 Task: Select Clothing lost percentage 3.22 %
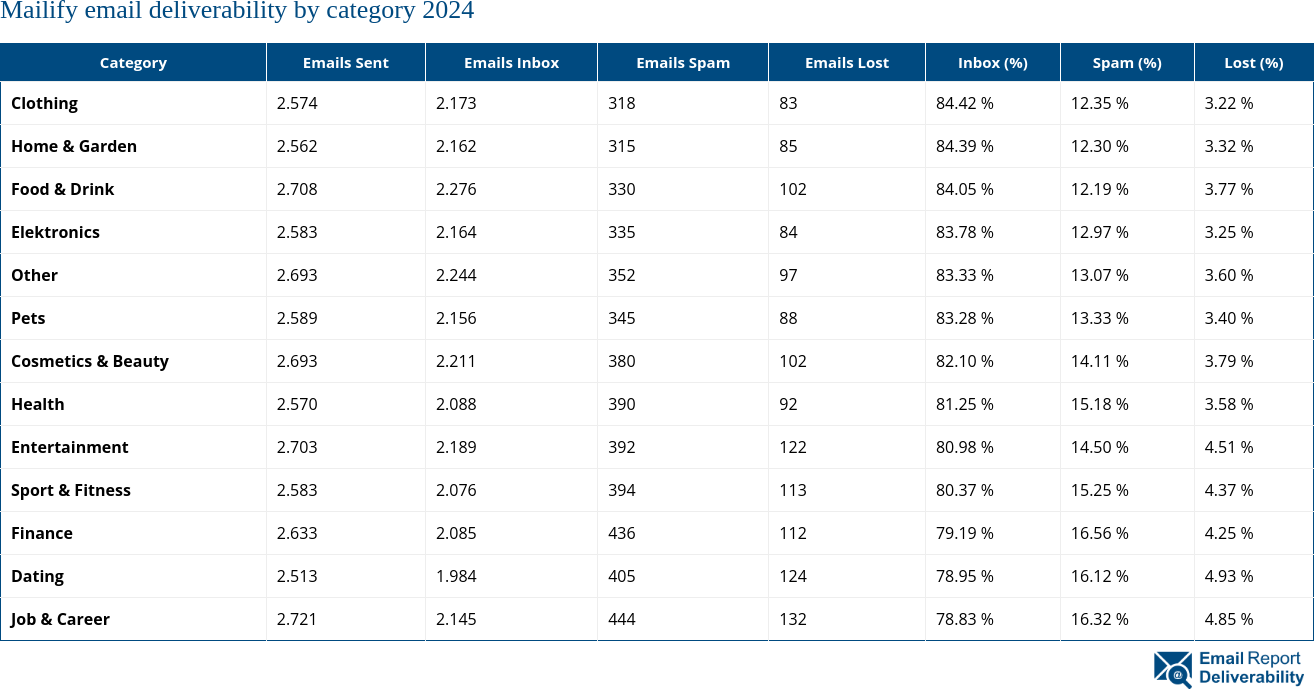pos(1229,103)
